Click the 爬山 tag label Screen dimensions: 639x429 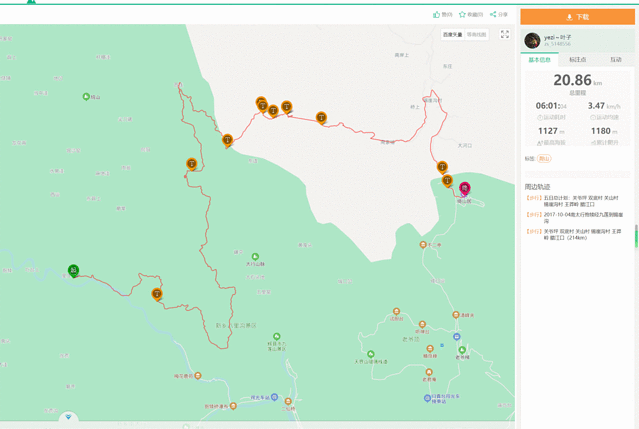[544, 158]
